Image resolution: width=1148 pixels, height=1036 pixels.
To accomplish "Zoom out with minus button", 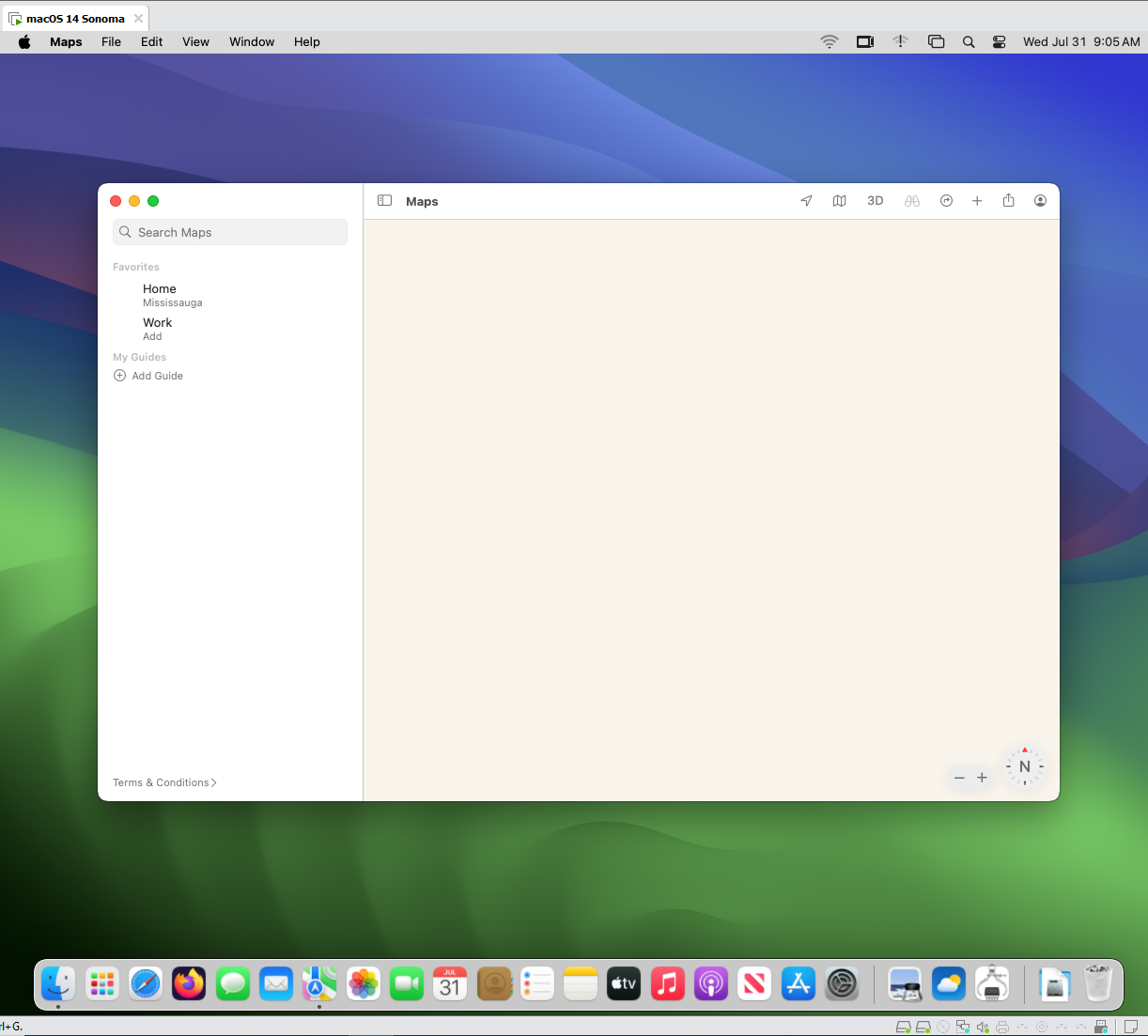I will coord(959,778).
